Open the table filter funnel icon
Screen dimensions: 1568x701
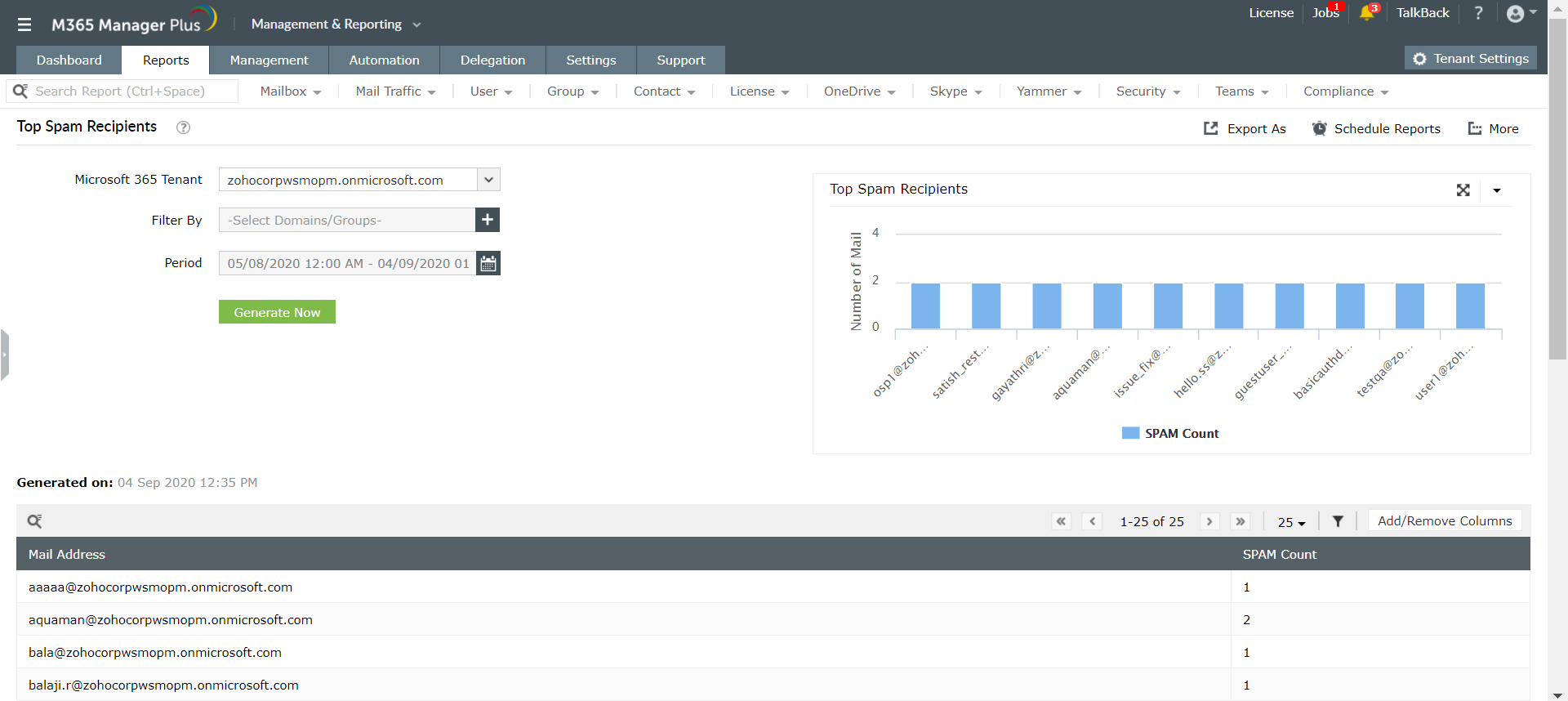1338,521
